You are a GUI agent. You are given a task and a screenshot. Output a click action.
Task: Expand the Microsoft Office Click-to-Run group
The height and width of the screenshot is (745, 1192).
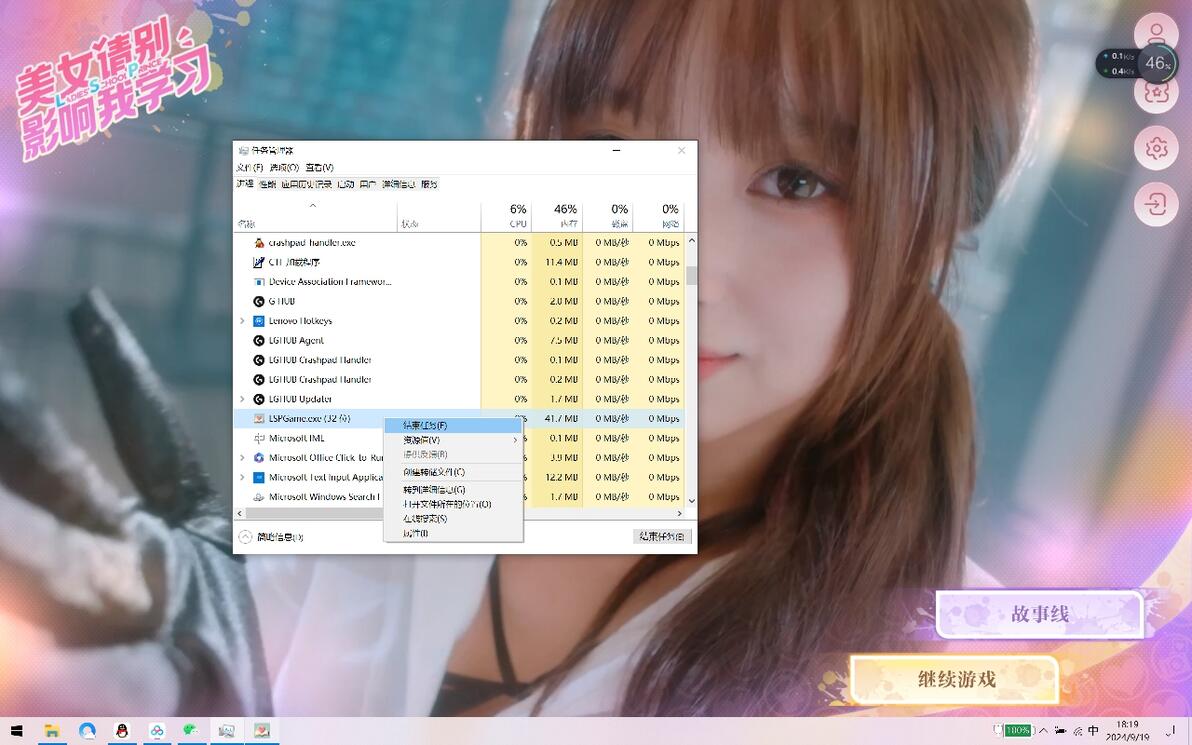[243, 458]
